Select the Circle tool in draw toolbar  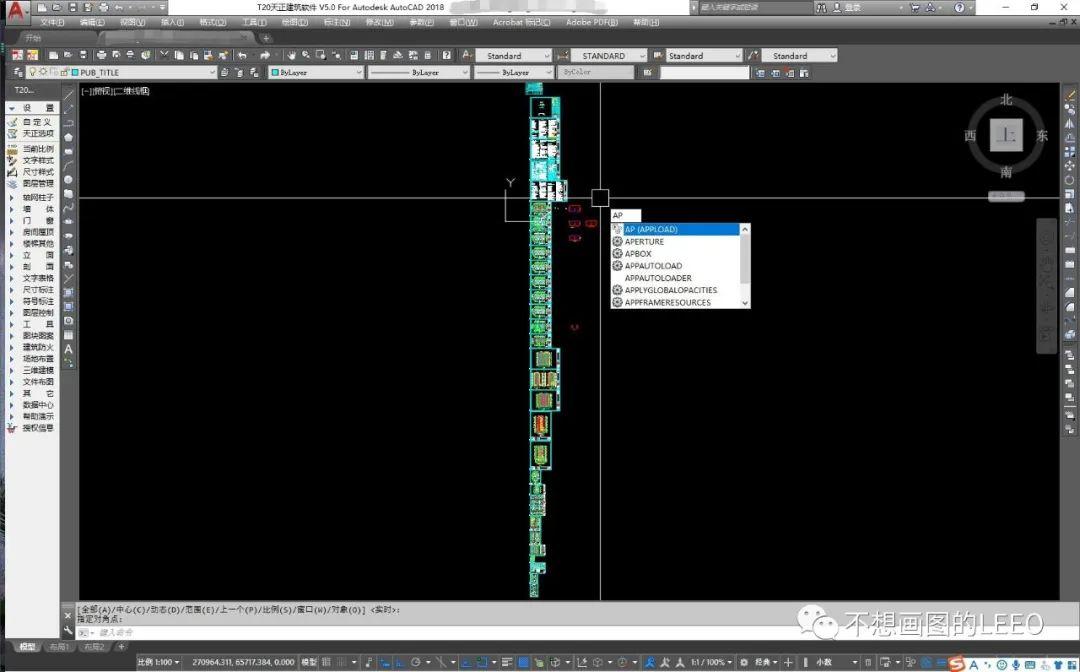coord(69,180)
